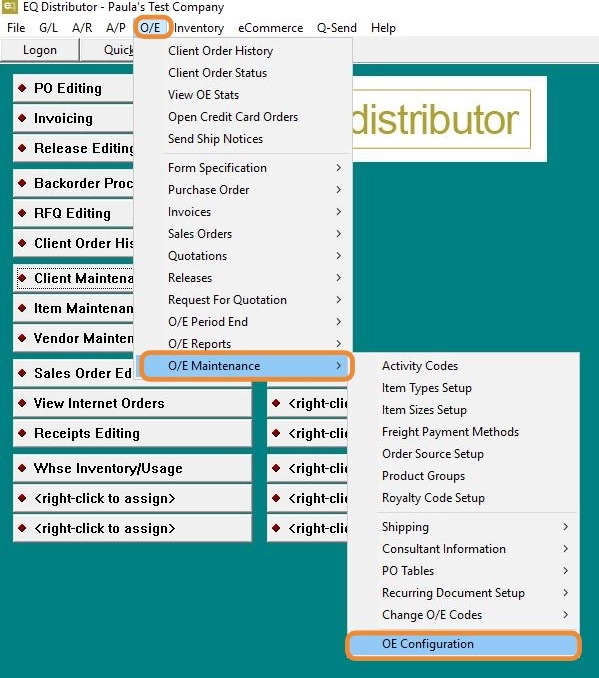Viewport: 599px width, 678px height.
Task: Click the diamond bullet beside PO Editing
Action: pos(22,88)
